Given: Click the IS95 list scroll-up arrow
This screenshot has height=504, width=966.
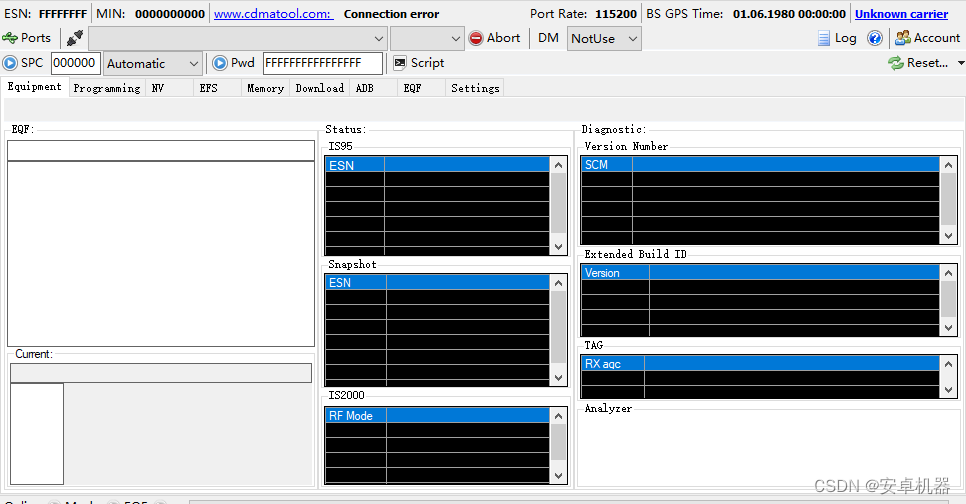Looking at the screenshot, I should pos(558,165).
